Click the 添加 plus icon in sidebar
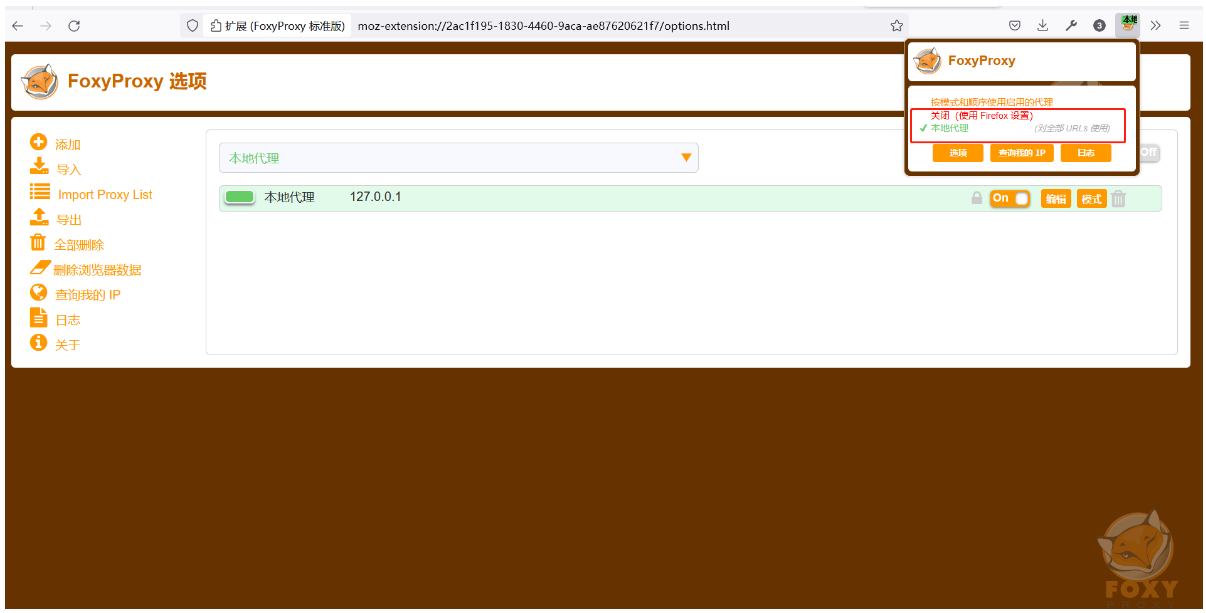 39,143
